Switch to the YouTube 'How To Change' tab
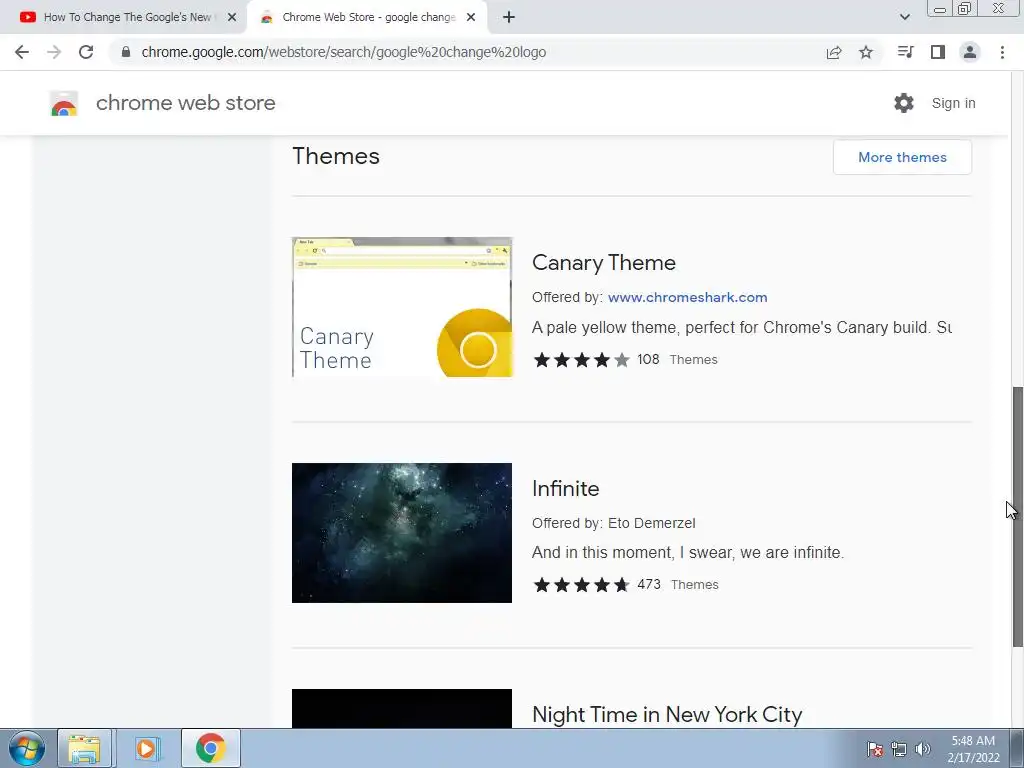The image size is (1024, 768). tap(124, 18)
